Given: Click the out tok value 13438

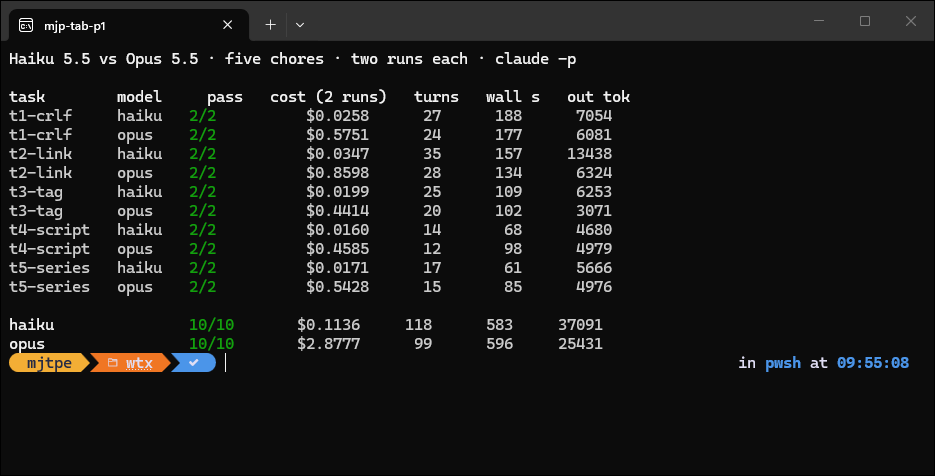Looking at the screenshot, I should [589, 154].
